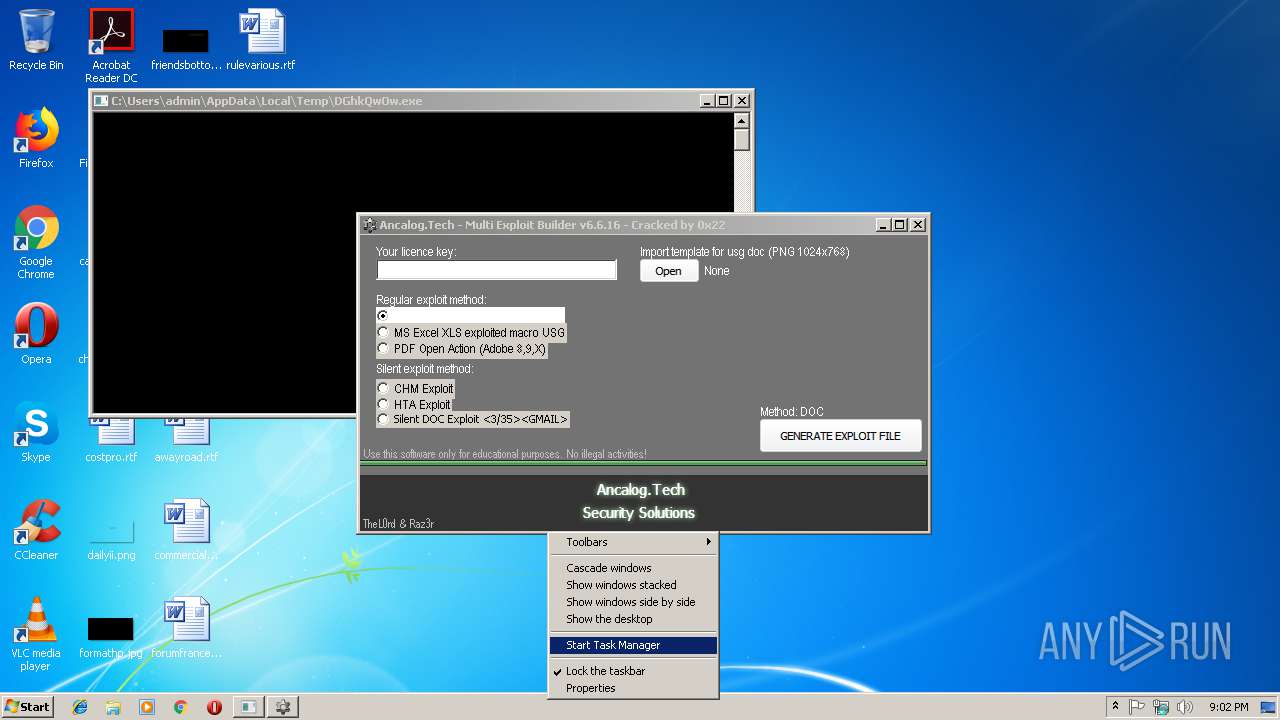The width and height of the screenshot is (1280, 720).
Task: Open the forumfrance... document icon
Action: tap(186, 628)
